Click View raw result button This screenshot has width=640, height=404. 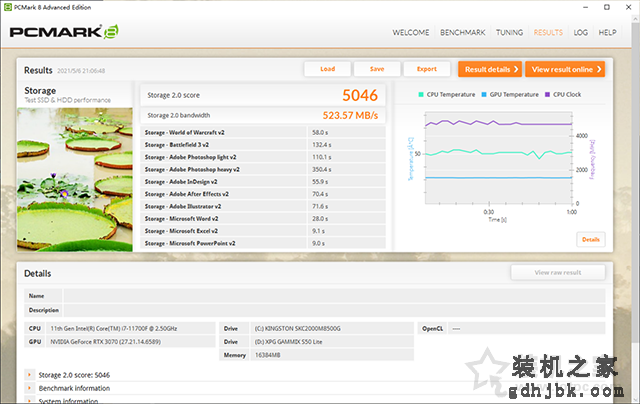point(558,273)
